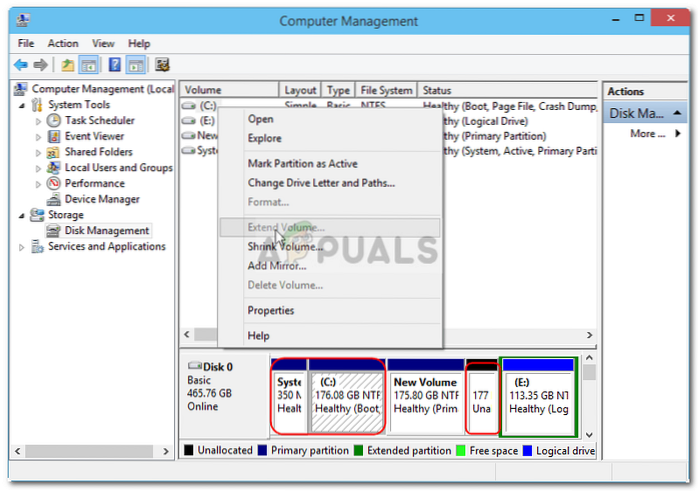Click the Forward arrow in the toolbar
This screenshot has height=491, width=698.
[40, 65]
